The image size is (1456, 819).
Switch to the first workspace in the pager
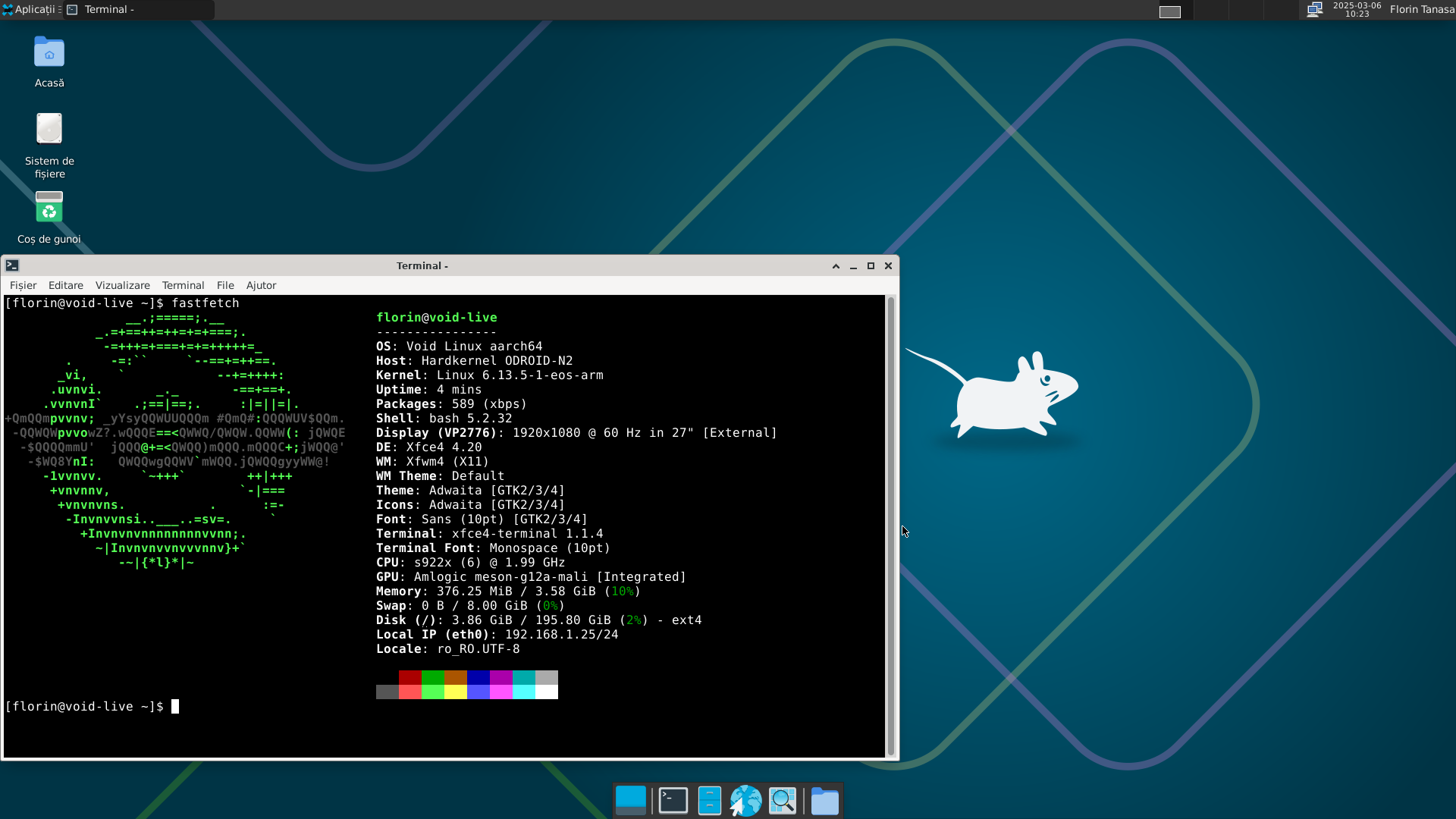click(x=1170, y=11)
